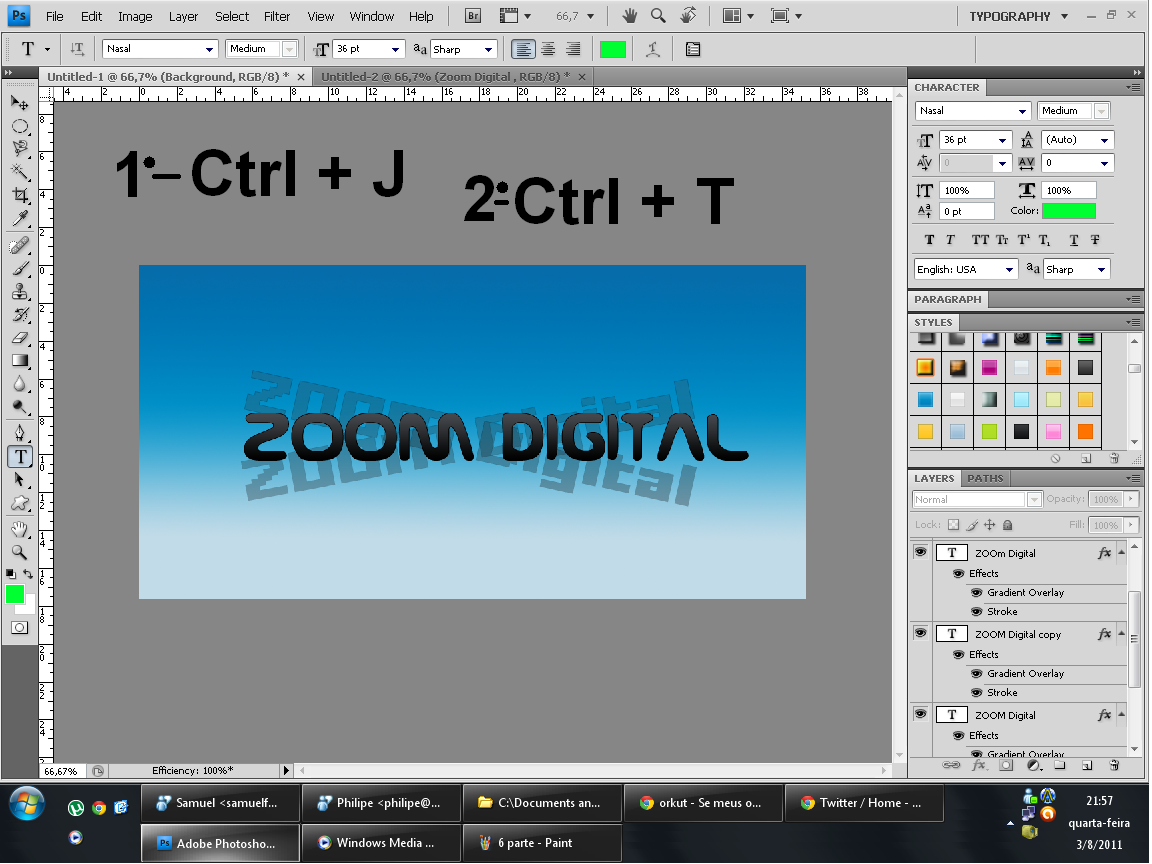Select the Elliptical Marquee tool
1152x864 pixels.
coord(20,126)
